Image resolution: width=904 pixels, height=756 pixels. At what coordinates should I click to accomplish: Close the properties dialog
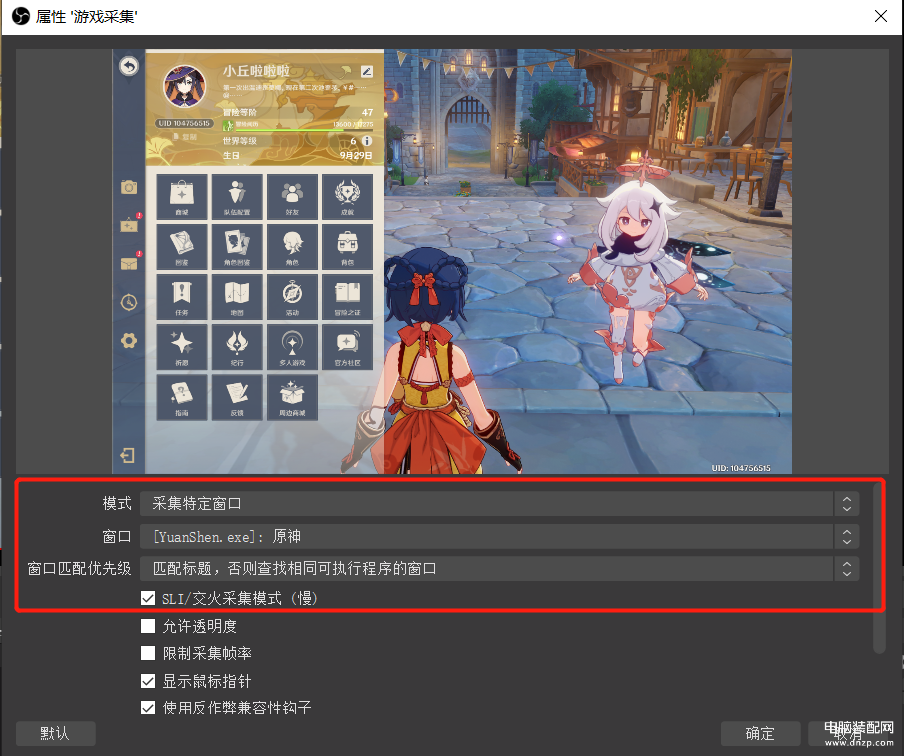tap(880, 16)
